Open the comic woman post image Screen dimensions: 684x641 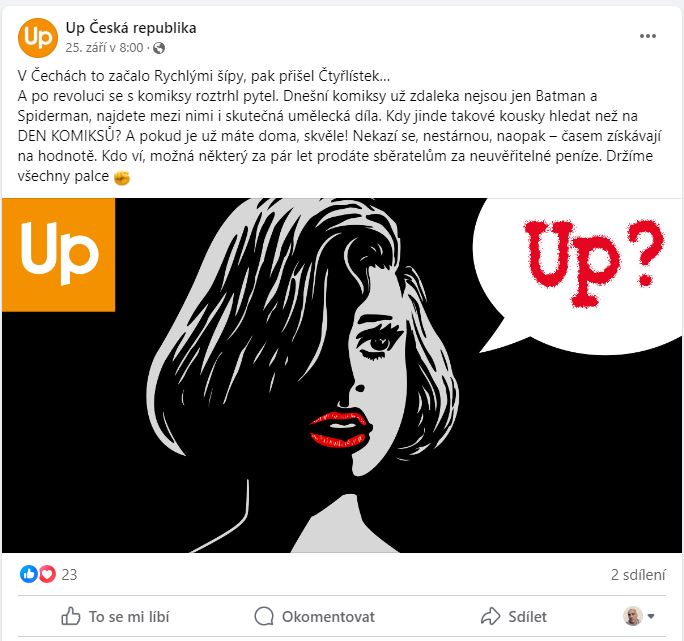pos(342,375)
